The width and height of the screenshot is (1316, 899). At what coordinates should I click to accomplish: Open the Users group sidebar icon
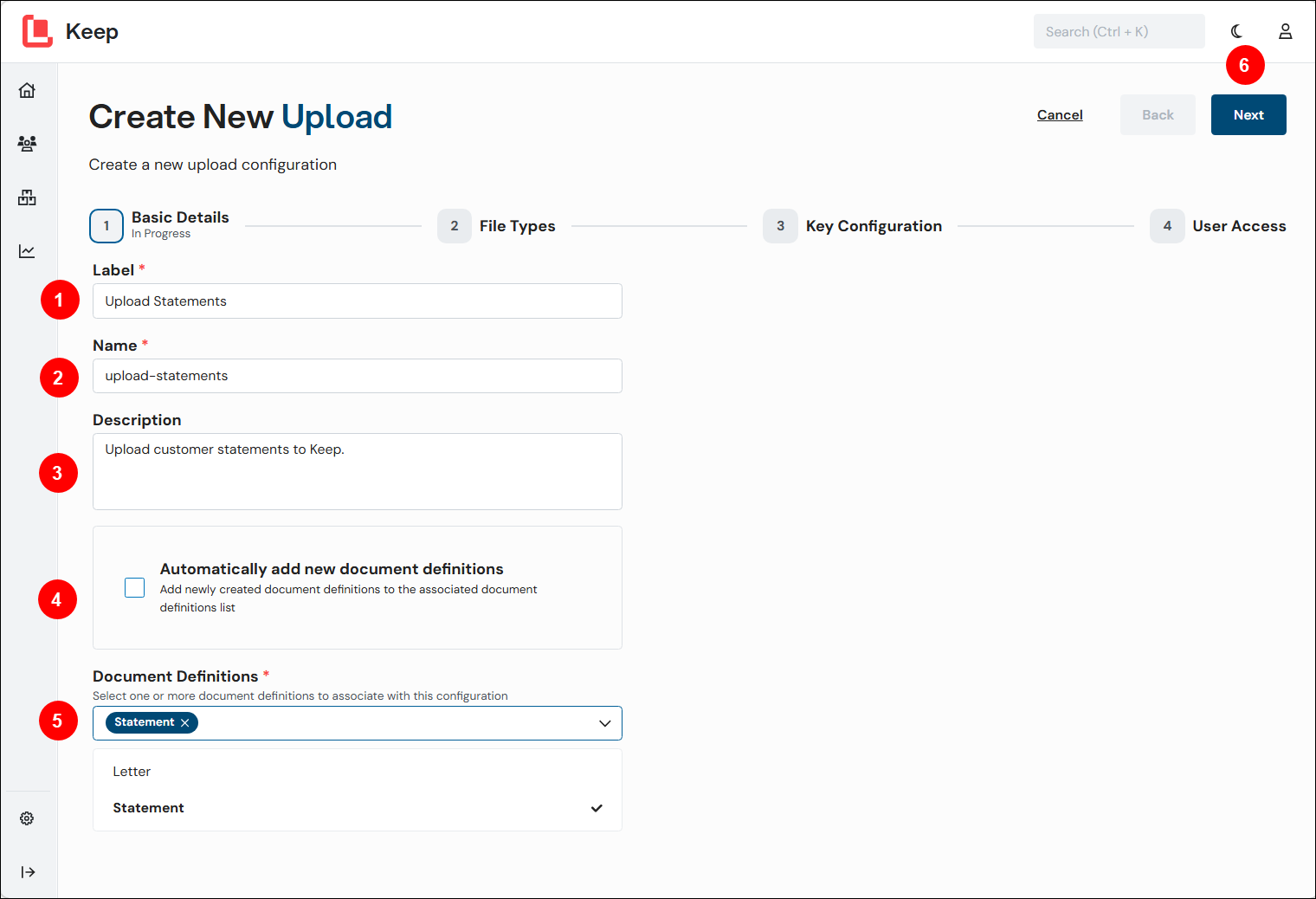tap(28, 144)
